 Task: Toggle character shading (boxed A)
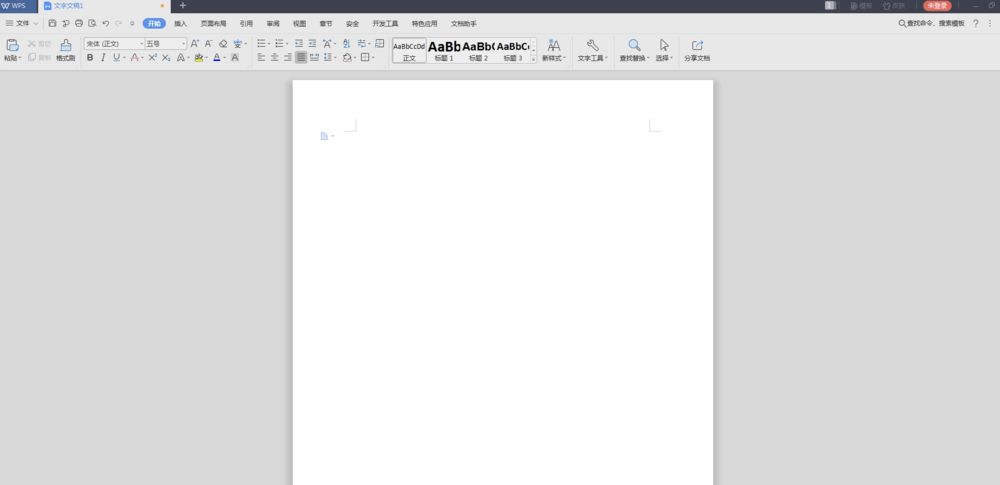point(235,57)
